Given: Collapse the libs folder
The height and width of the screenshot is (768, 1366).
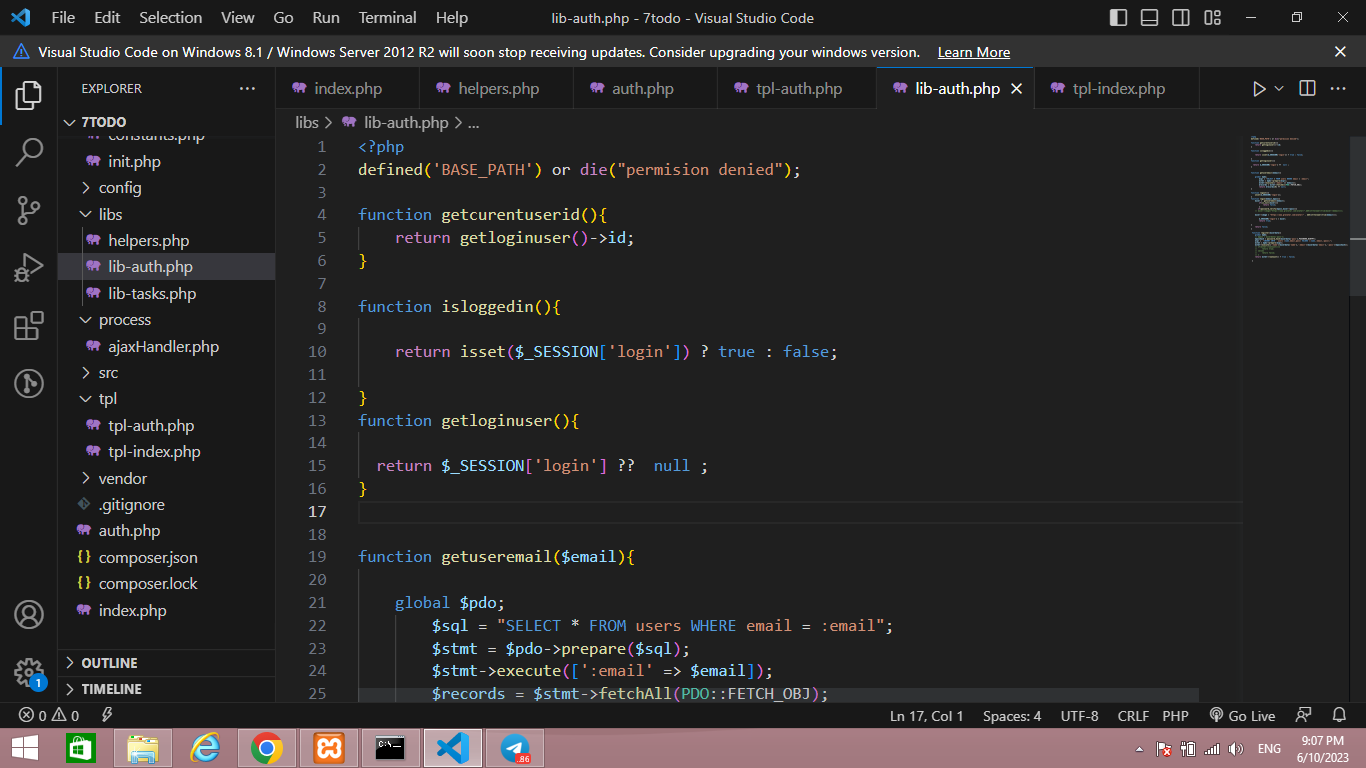Looking at the screenshot, I should 166,215.
